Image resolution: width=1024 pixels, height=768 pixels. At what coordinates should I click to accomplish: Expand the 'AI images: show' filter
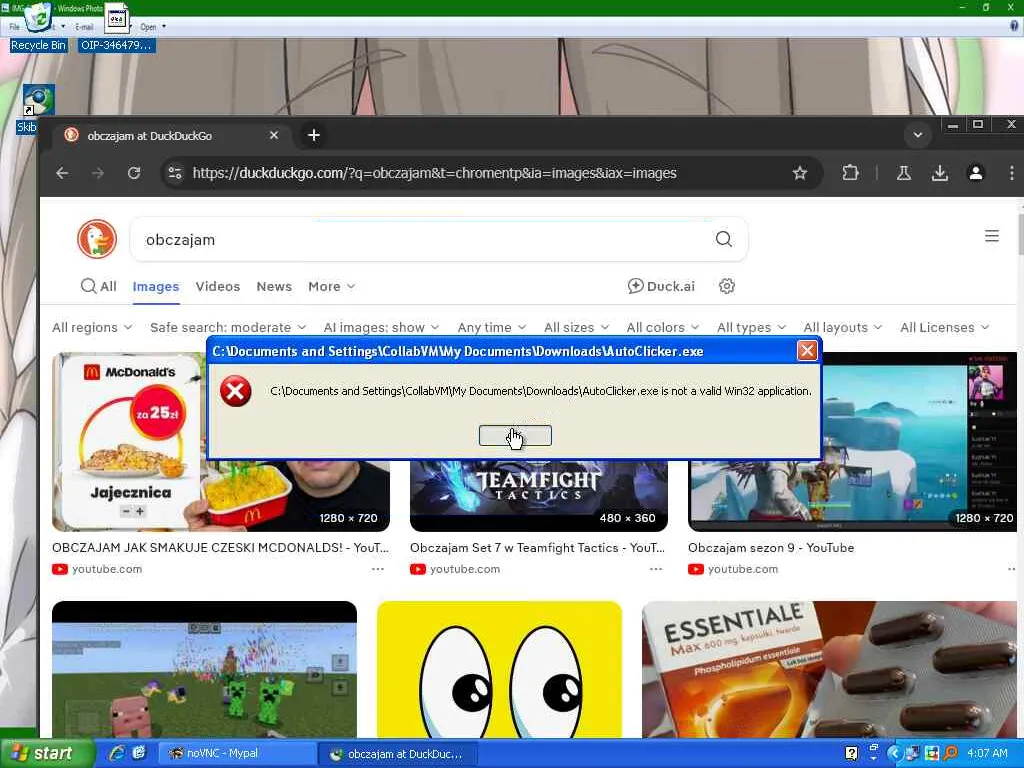[x=381, y=327]
